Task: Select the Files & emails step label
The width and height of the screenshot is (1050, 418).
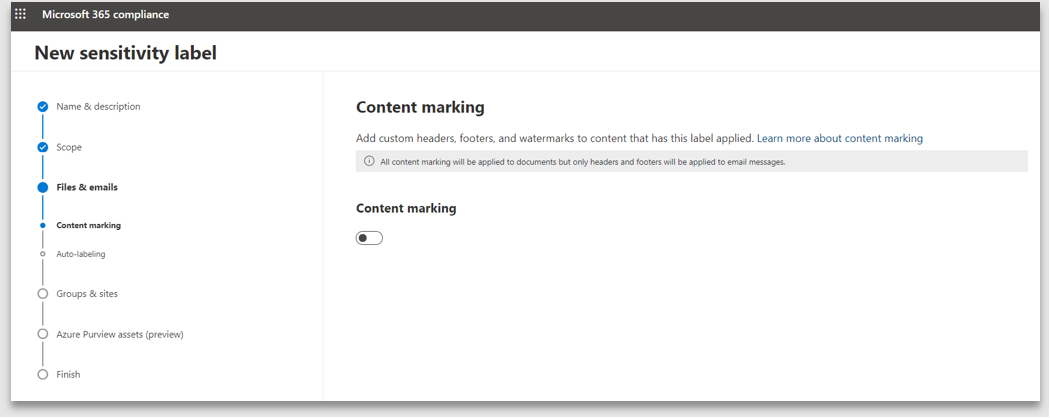Action: point(87,187)
